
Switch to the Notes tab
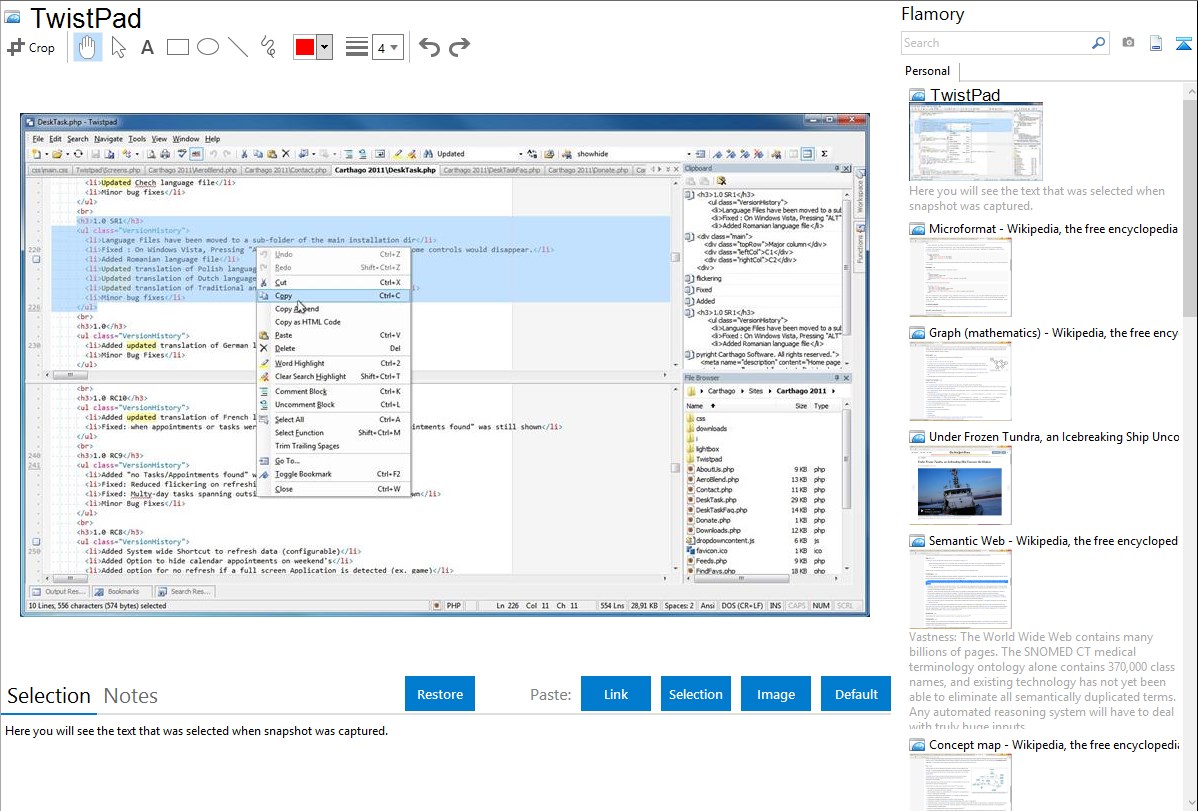[131, 696]
